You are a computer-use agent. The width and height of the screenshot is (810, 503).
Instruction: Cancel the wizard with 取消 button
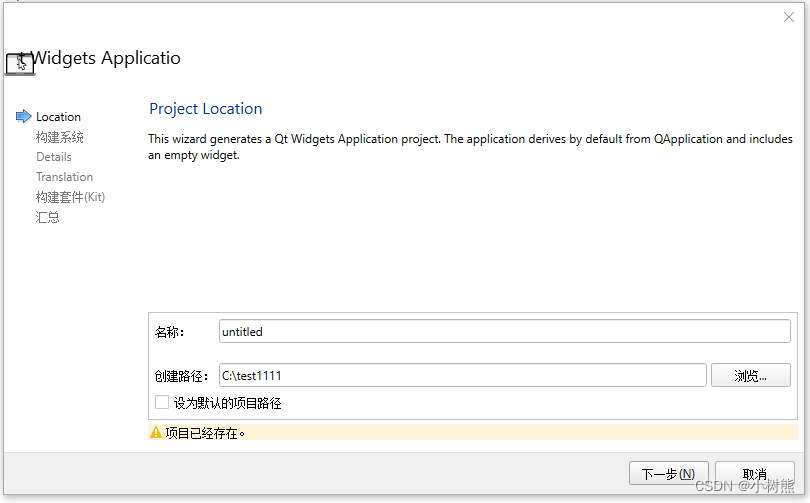pyautogui.click(x=755, y=473)
